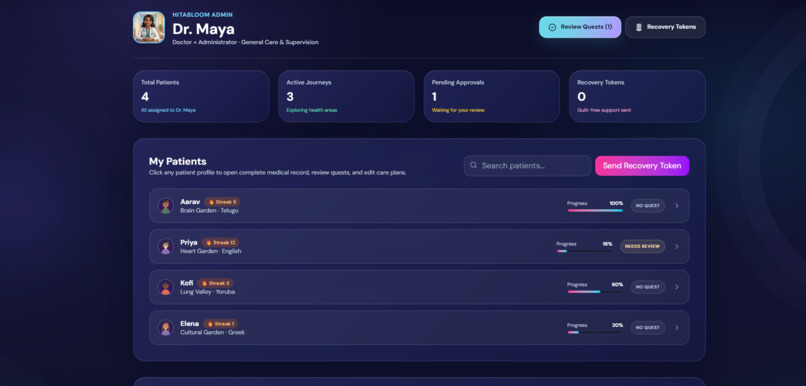
Task: Click the checkmark icon in Review Quests
Action: pos(553,27)
